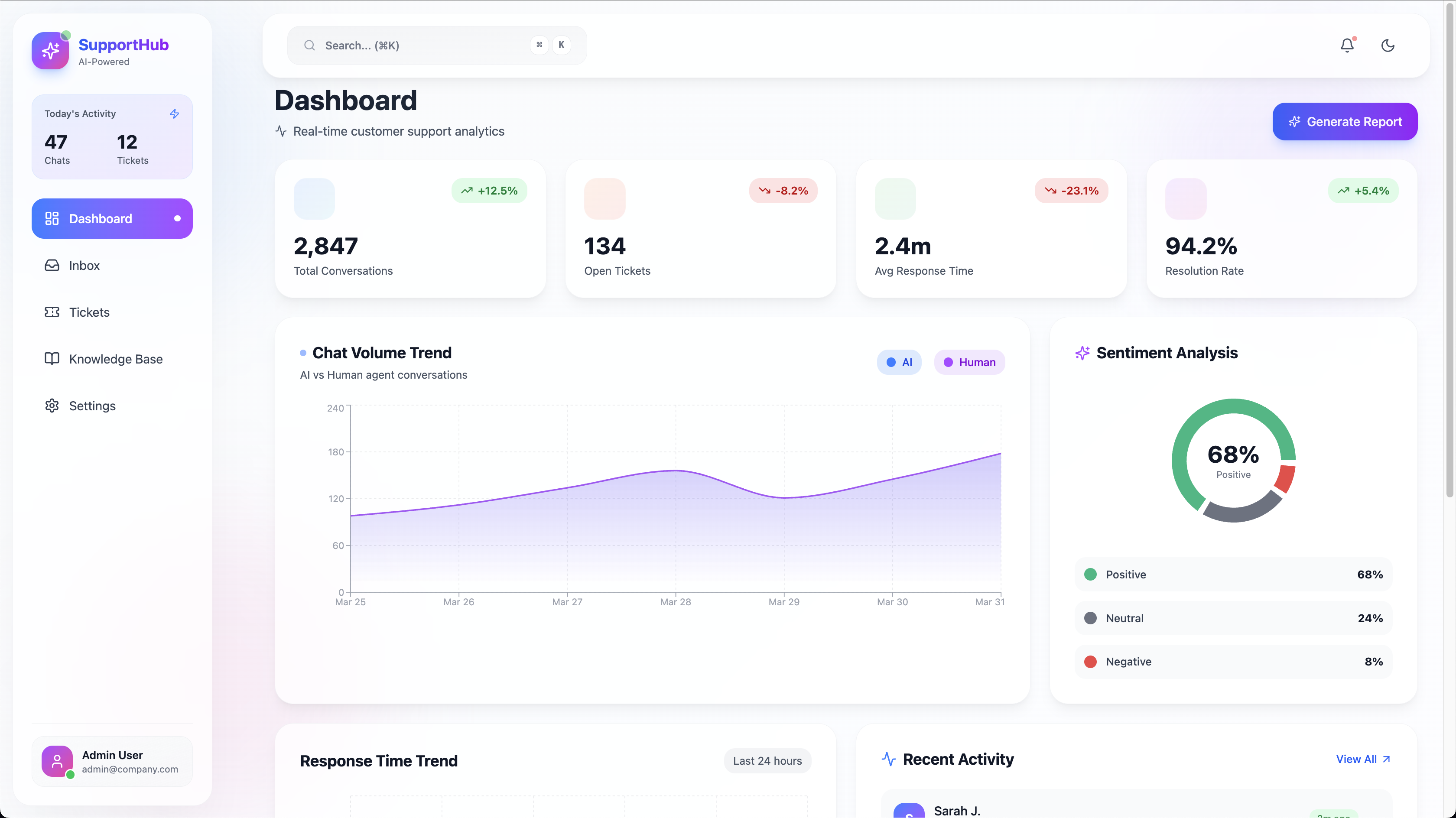Click the SupportHub sparkle logo
The image size is (1456, 818).
coord(50,51)
